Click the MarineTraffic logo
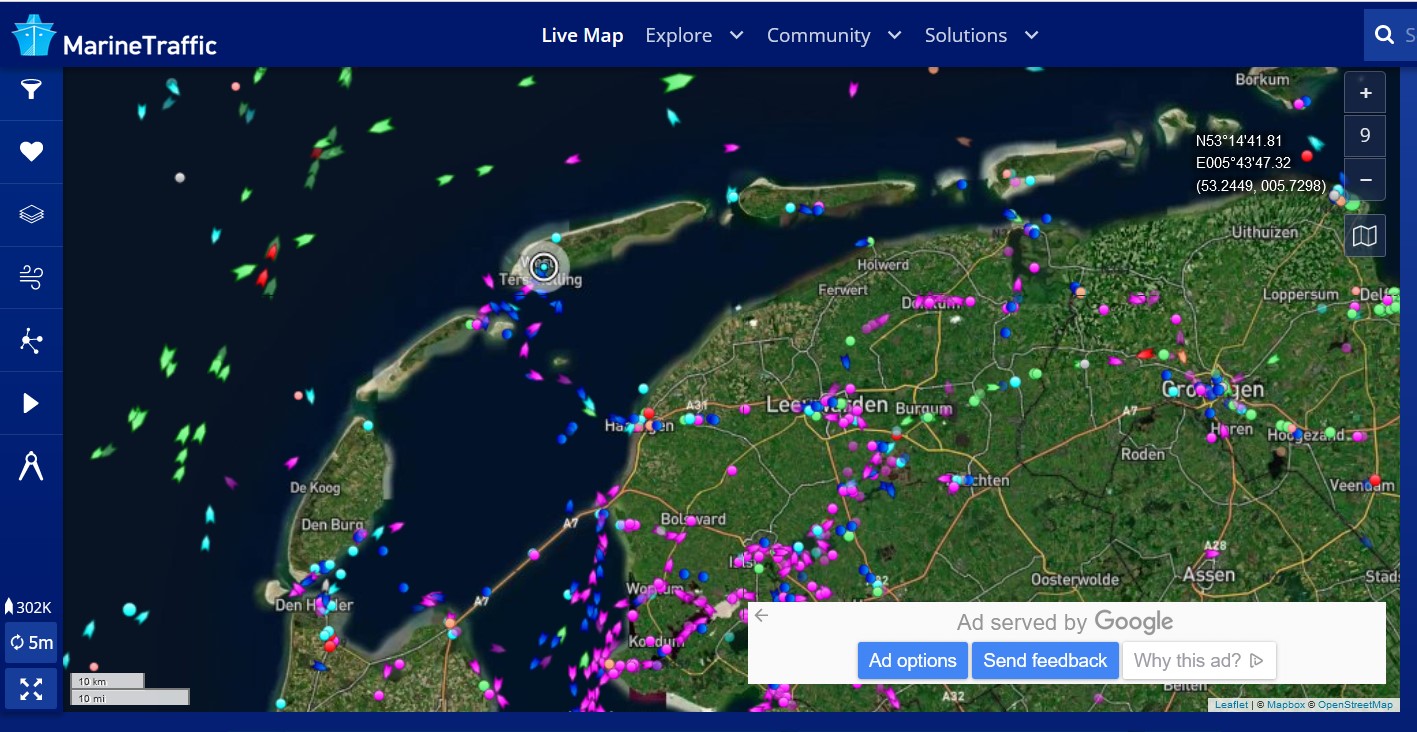1417x732 pixels. click(114, 36)
